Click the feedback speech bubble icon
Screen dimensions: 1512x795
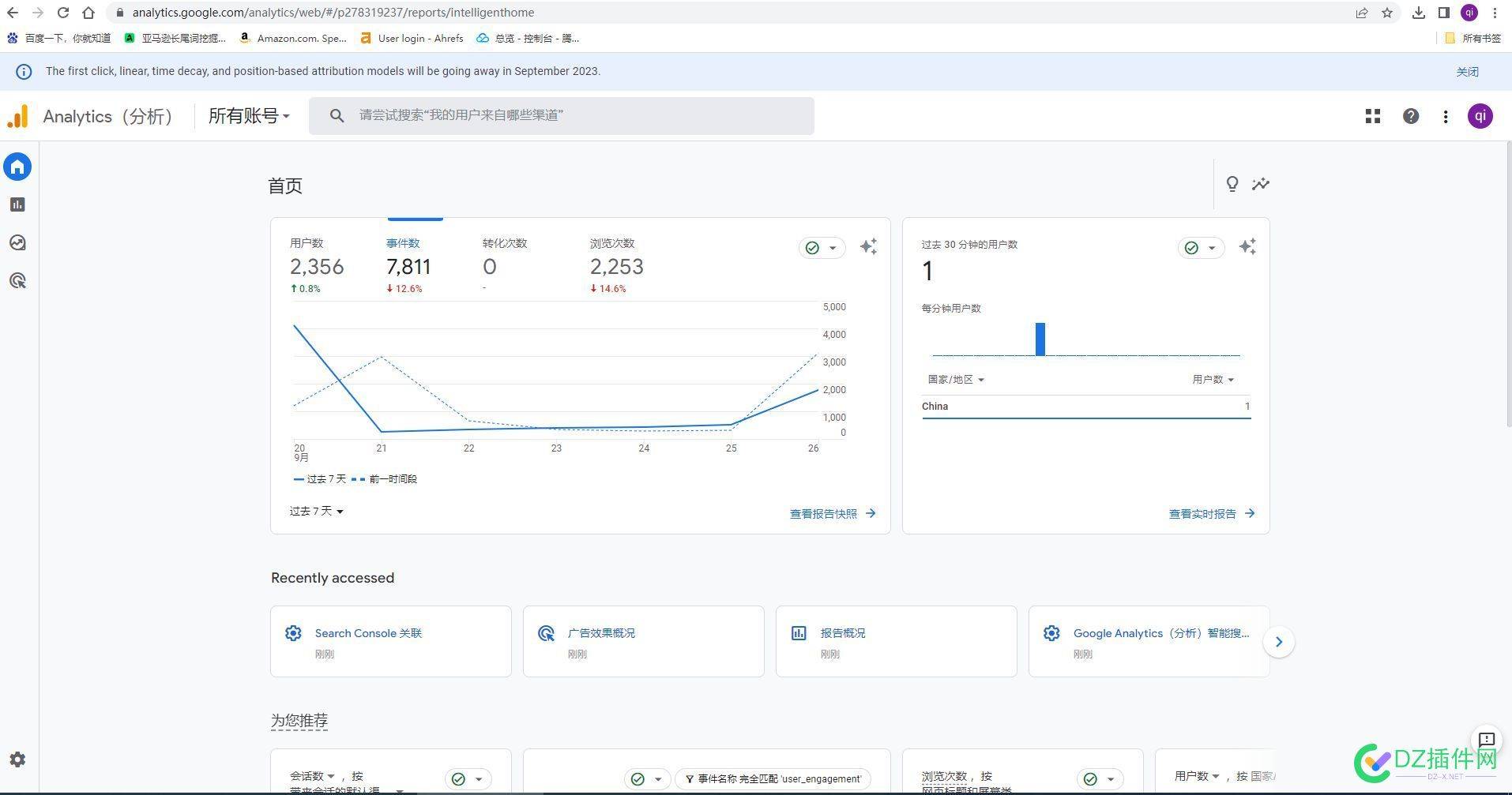click(x=1487, y=740)
